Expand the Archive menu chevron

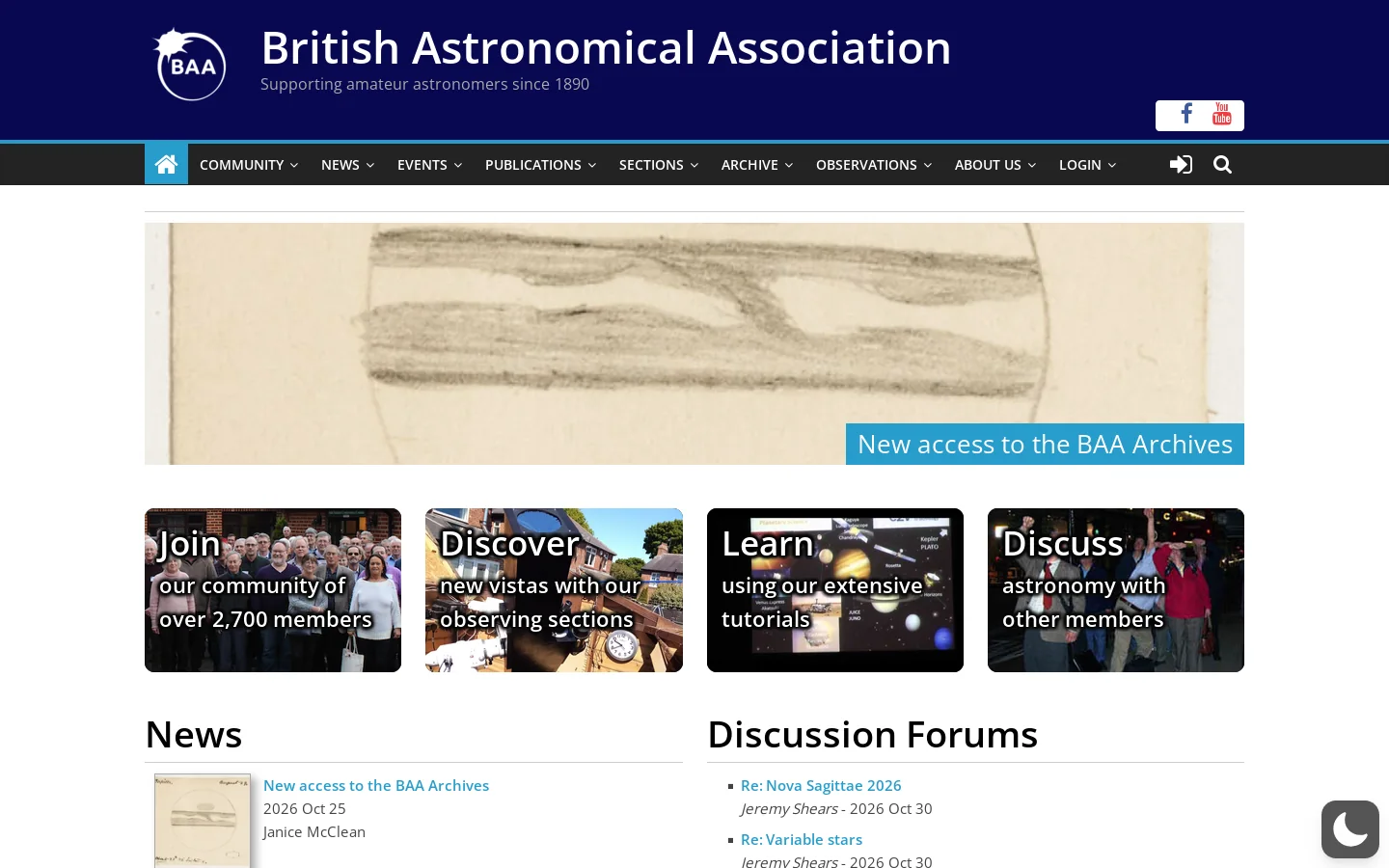coord(789,166)
